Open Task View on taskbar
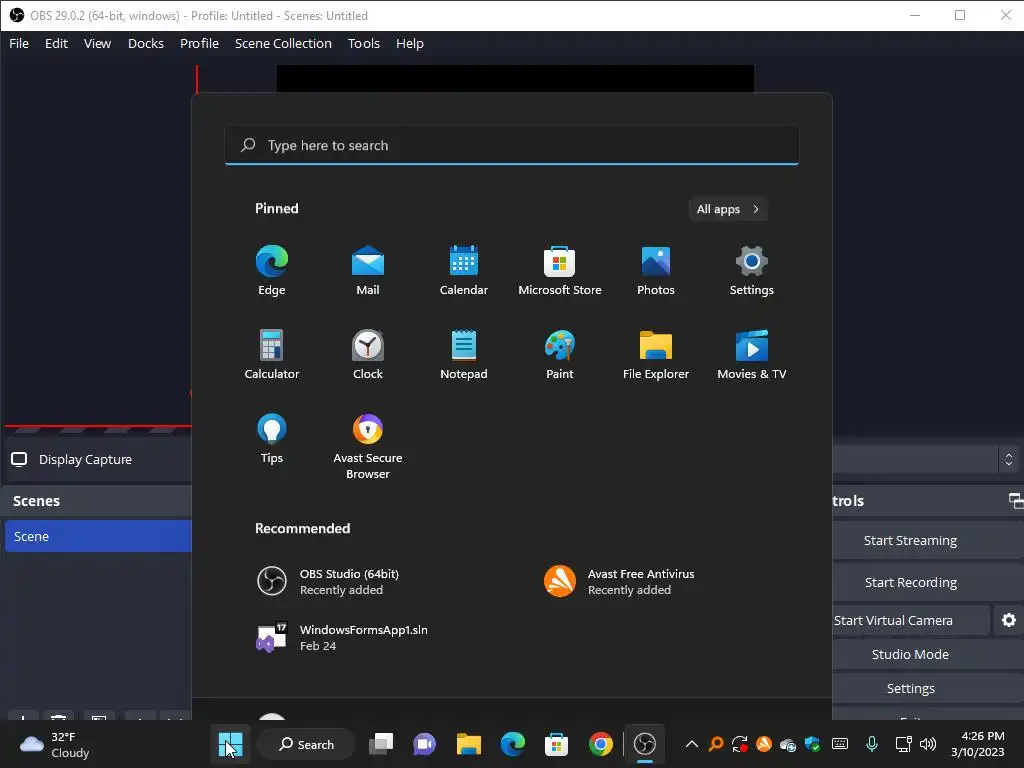The image size is (1024, 768). [x=381, y=744]
